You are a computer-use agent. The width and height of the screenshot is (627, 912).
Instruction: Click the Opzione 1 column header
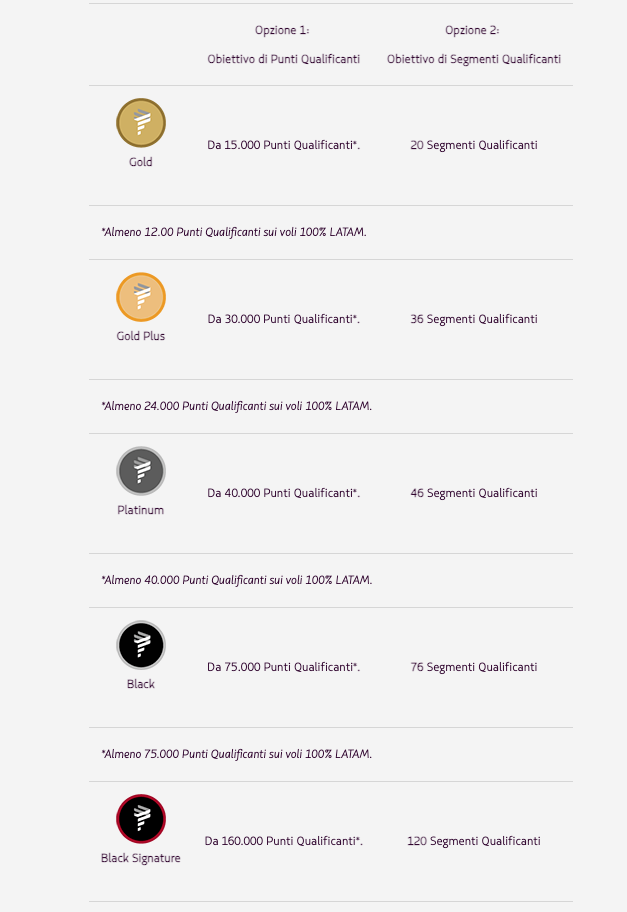pyautogui.click(x=283, y=44)
